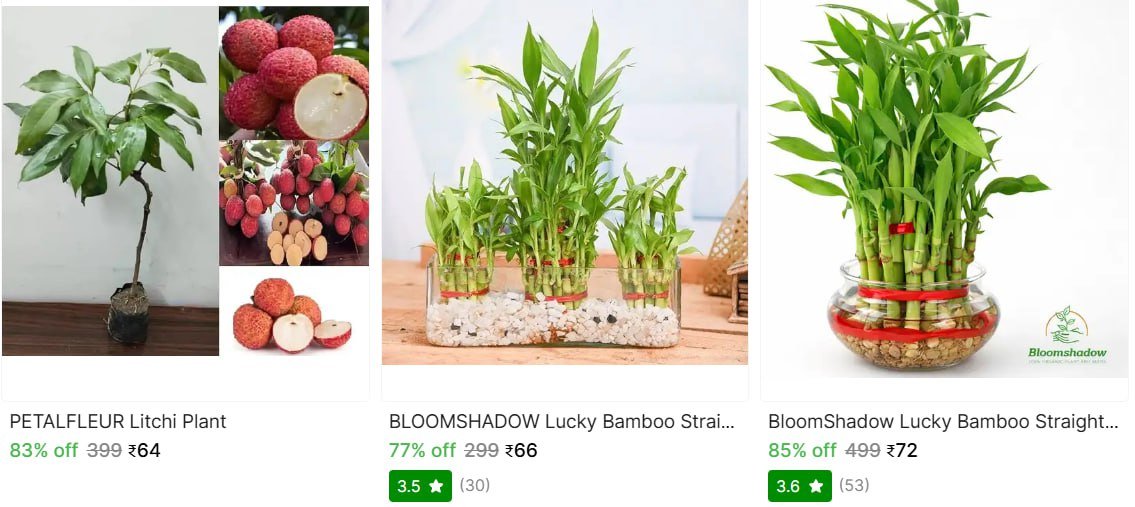Click the star icon in the 3.6 rating badge
This screenshot has height=507, width=1135.
click(x=815, y=486)
